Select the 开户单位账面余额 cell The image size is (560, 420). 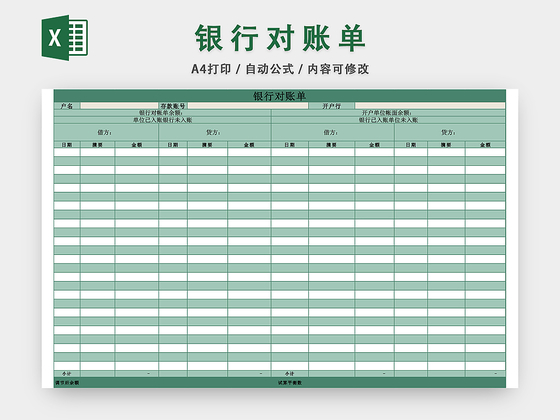click(389, 113)
